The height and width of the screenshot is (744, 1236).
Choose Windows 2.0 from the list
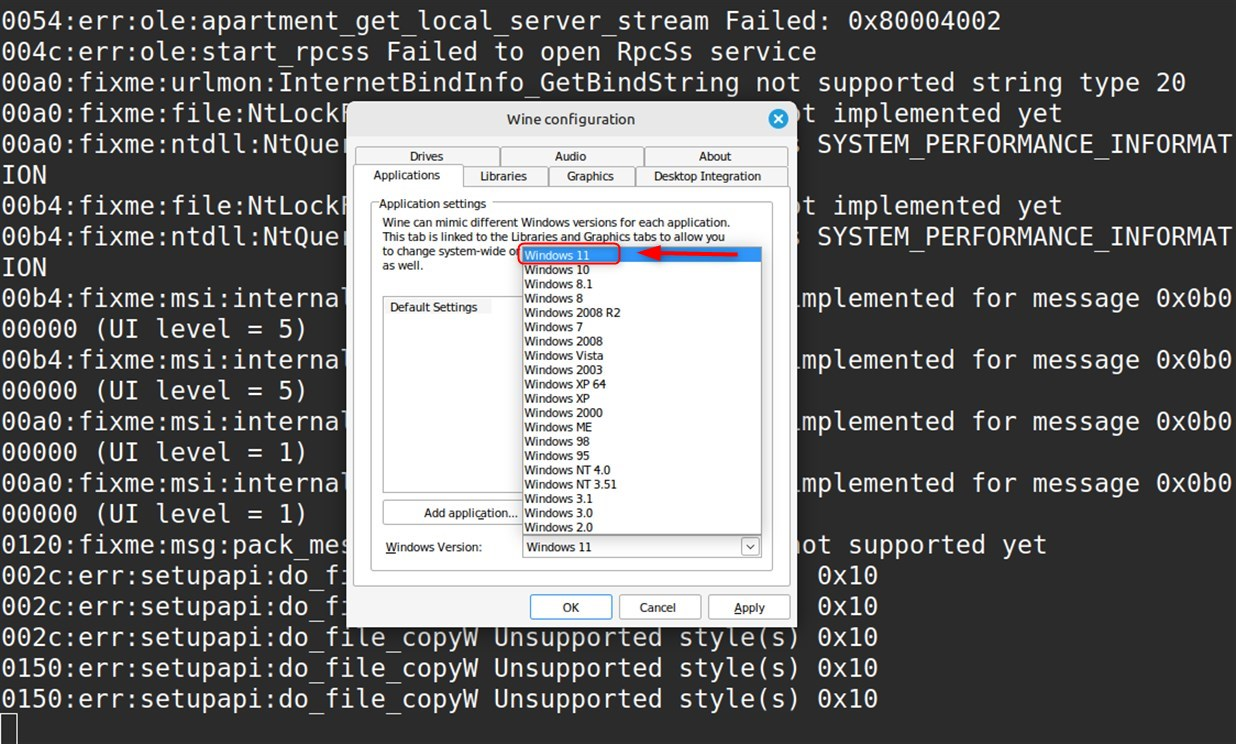(x=641, y=527)
